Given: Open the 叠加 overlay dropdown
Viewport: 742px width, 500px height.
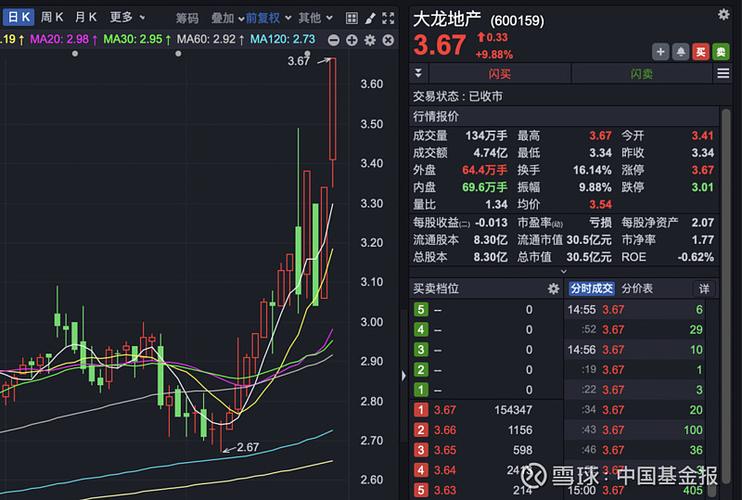Looking at the screenshot, I should coord(227,18).
